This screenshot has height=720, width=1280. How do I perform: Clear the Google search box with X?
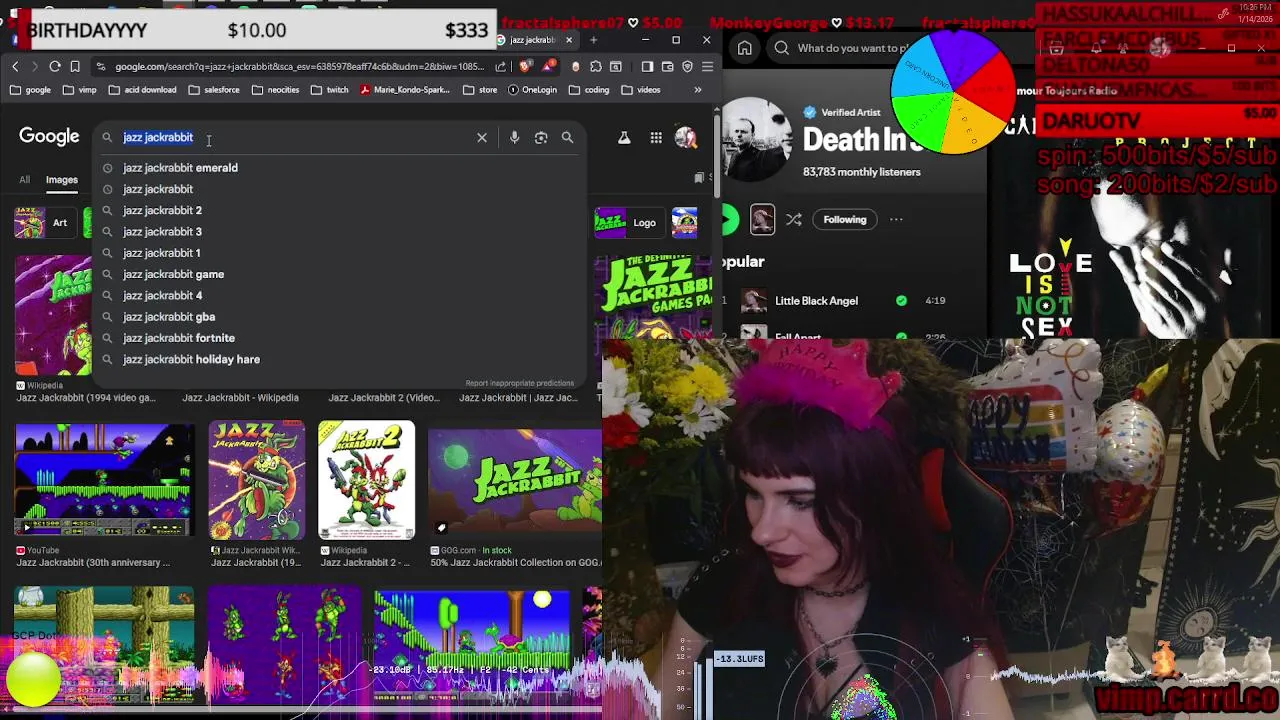point(482,138)
